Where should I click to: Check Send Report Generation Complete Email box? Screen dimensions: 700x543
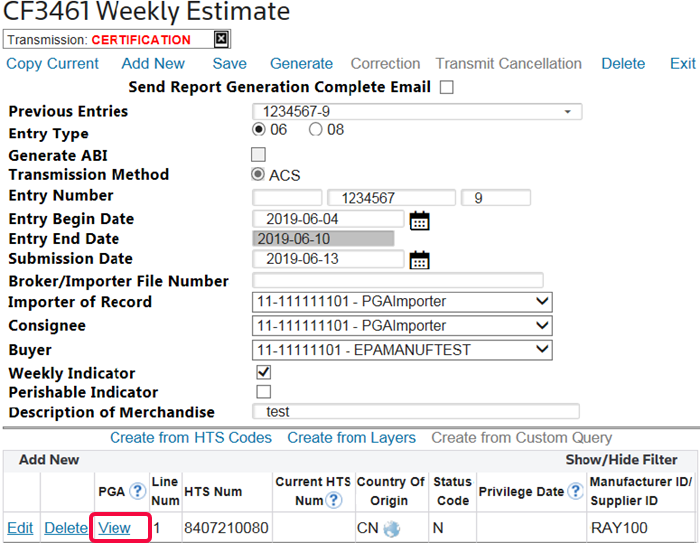(446, 88)
